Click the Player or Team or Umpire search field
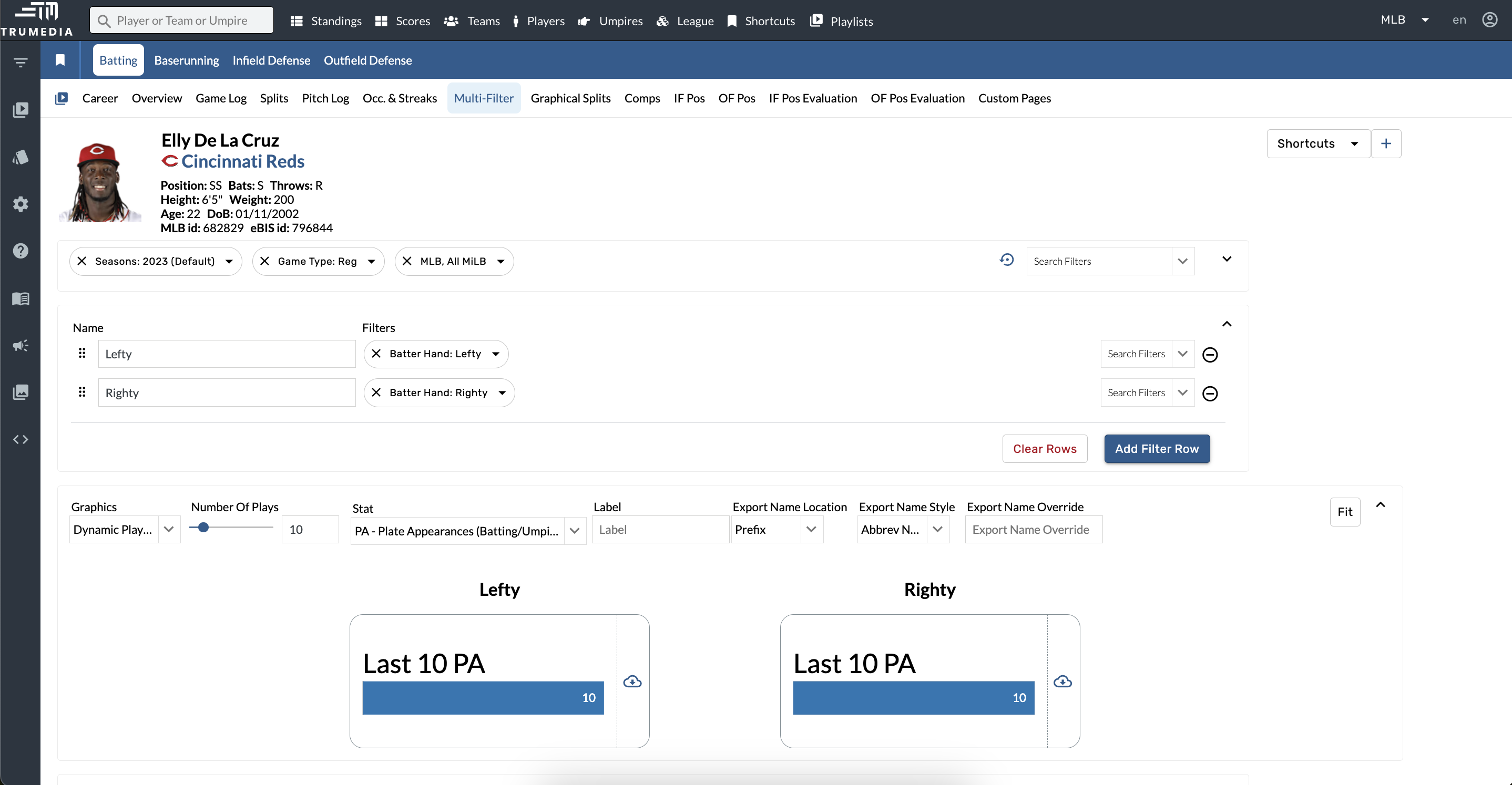This screenshot has height=785, width=1512. click(x=181, y=19)
